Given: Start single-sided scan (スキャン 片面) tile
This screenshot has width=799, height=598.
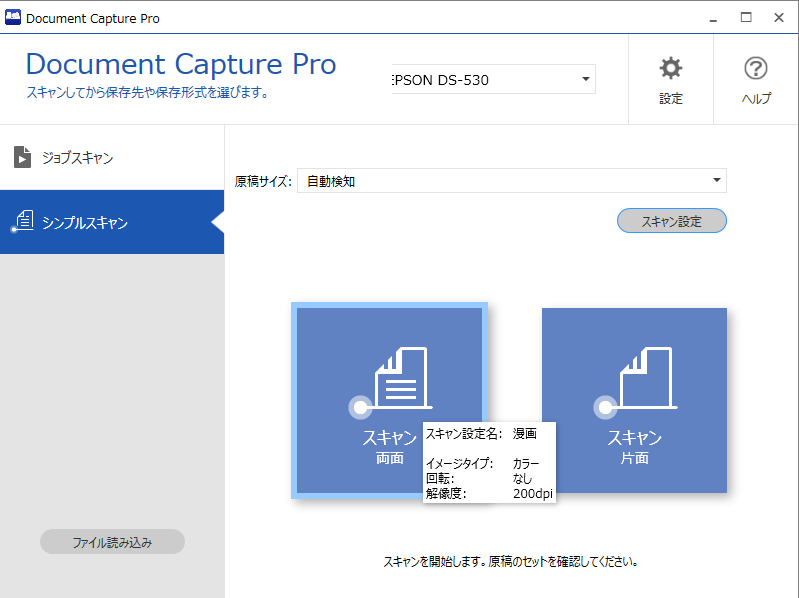Looking at the screenshot, I should pos(634,400).
